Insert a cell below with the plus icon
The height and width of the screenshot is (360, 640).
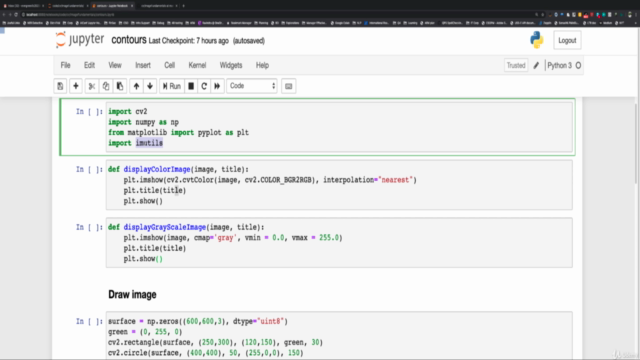point(76,86)
